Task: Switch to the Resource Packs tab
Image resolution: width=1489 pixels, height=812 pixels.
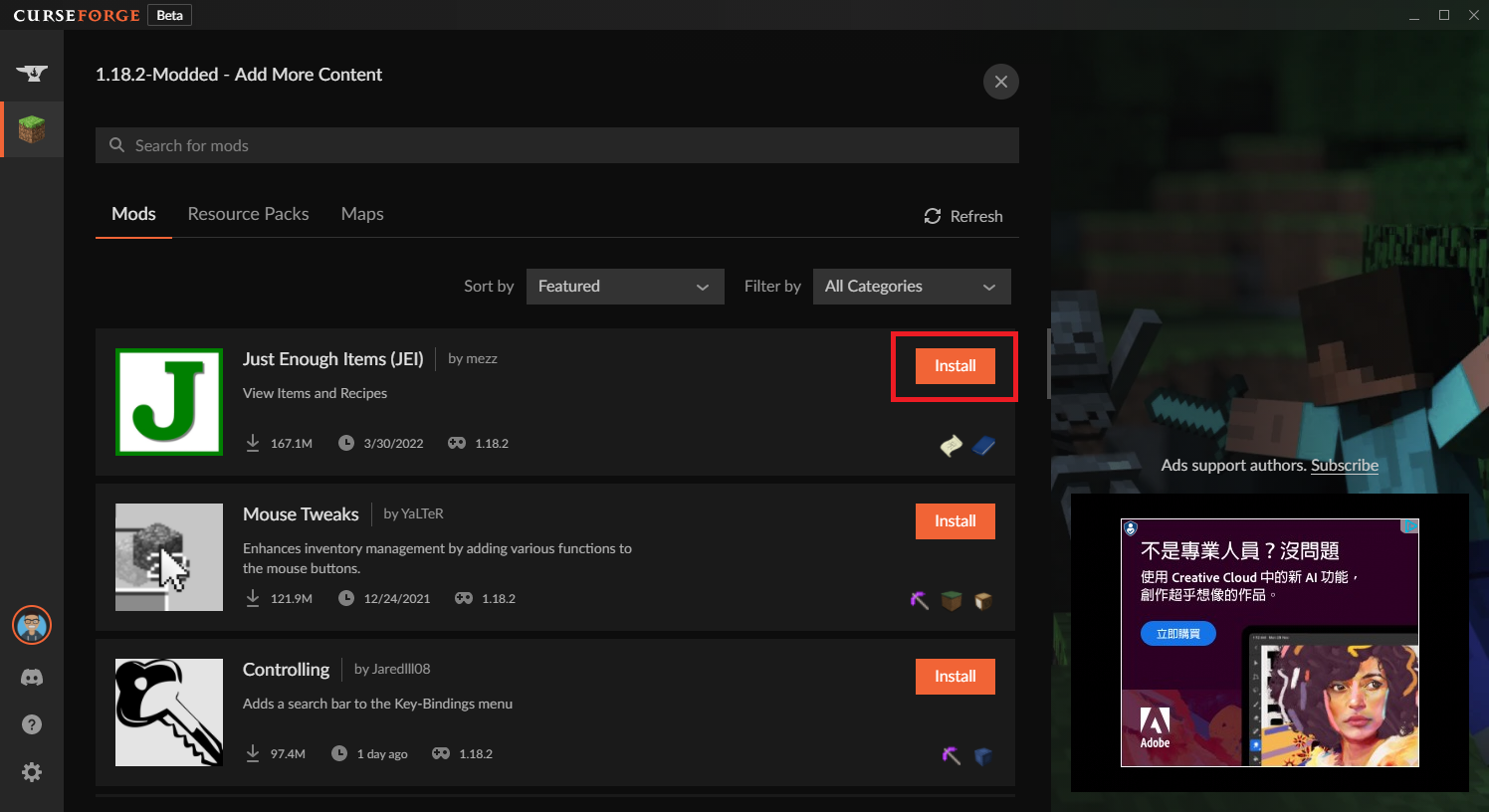Action: pos(248,214)
